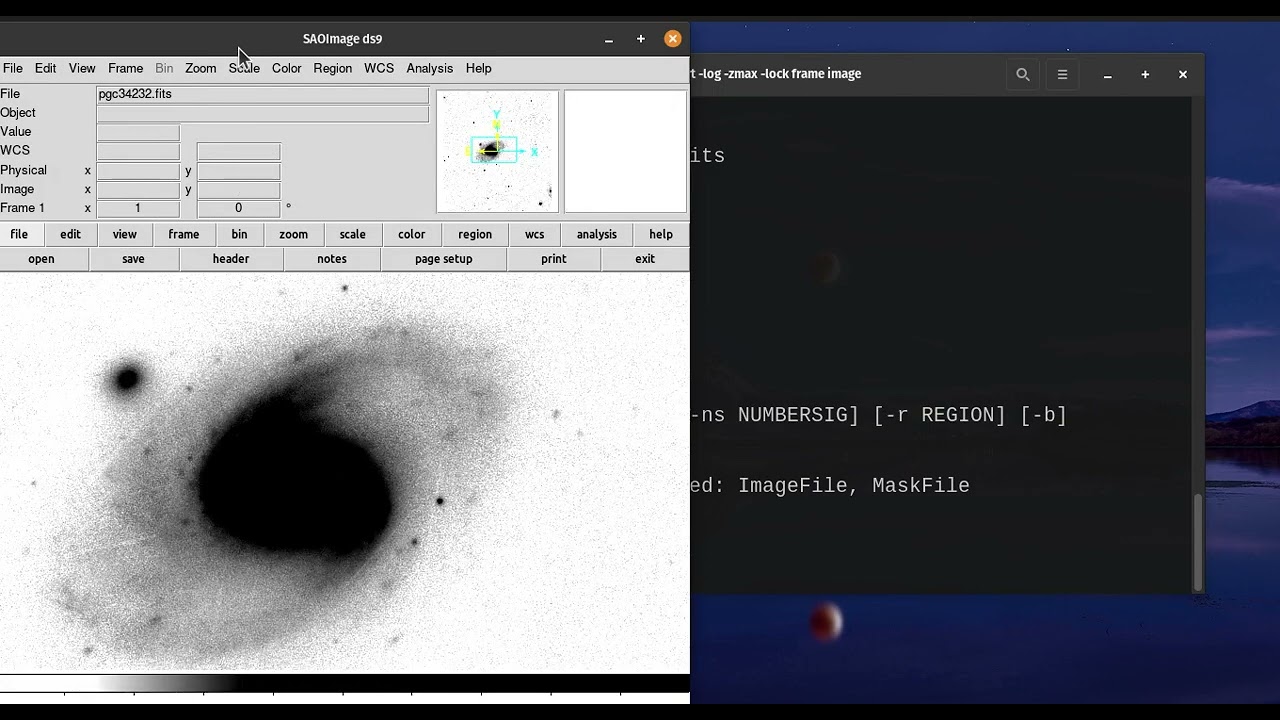Select the zoom buttonbar tab
This screenshot has width=1280, height=720.
293,234
